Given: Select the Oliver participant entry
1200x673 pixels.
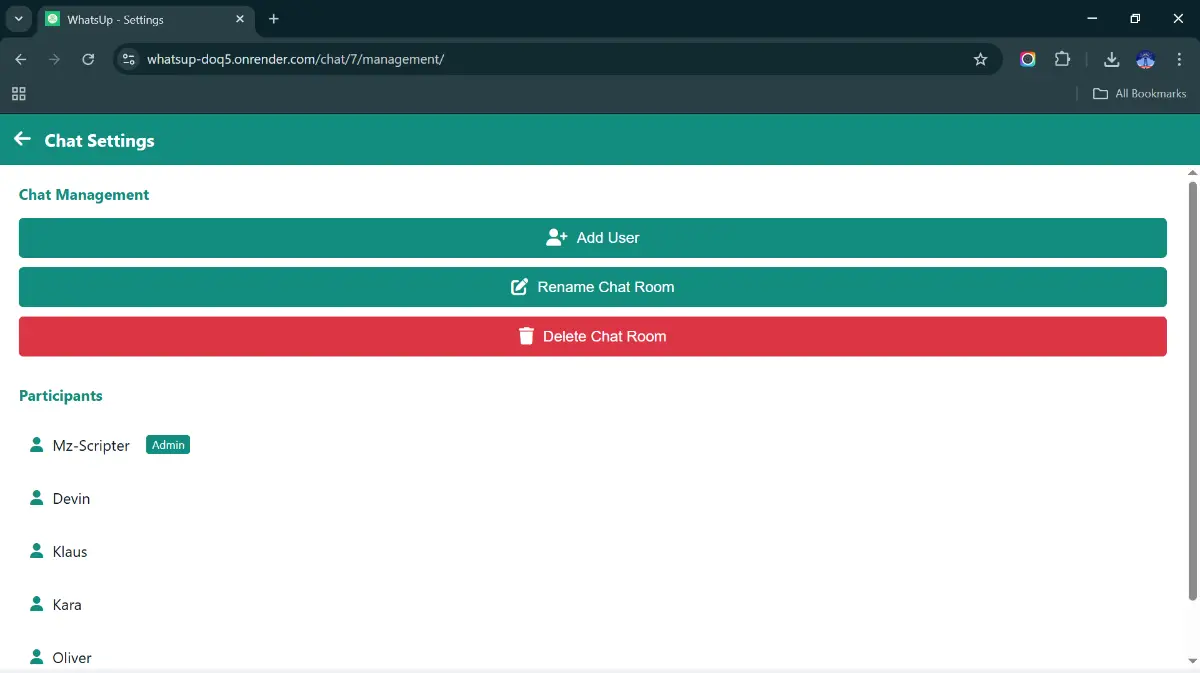Looking at the screenshot, I should tap(71, 657).
